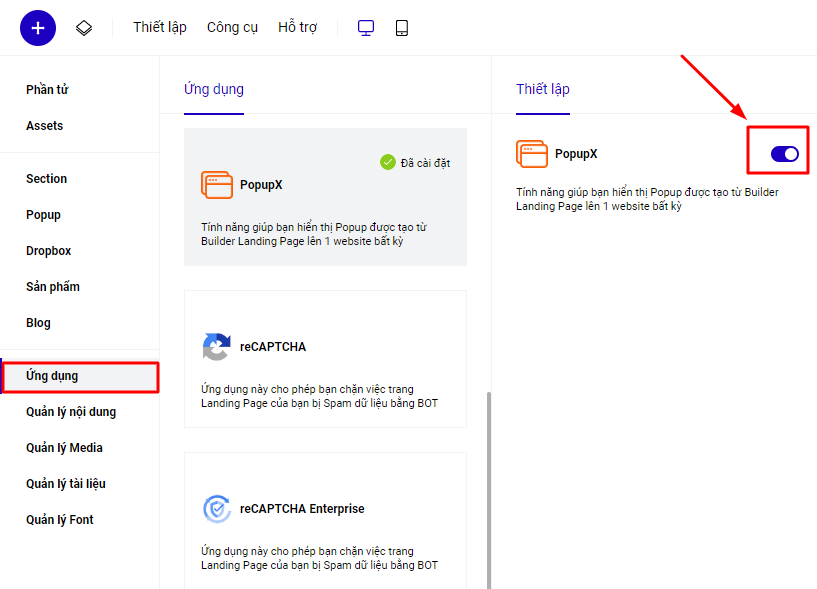Click the reCAPTCHA logo icon
817x589 pixels.
coord(216,347)
